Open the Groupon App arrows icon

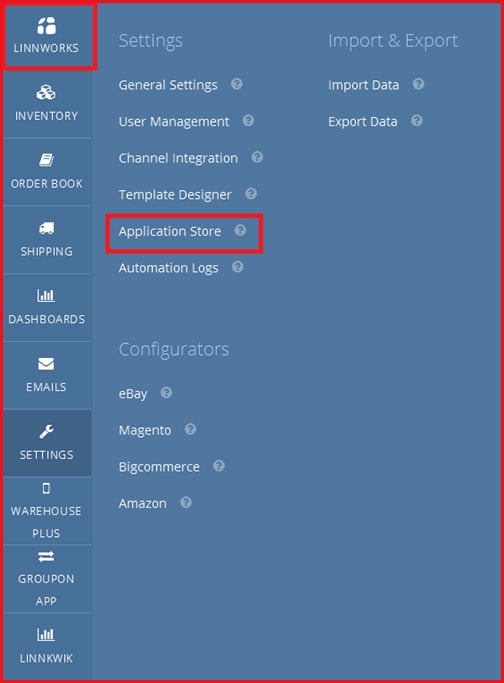[46, 556]
